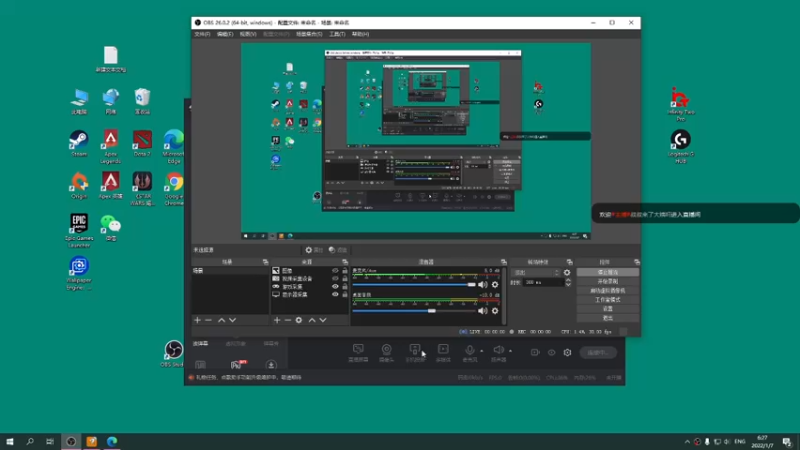Show hidden system tray icons chevron
The image size is (800, 450).
[x=687, y=441]
